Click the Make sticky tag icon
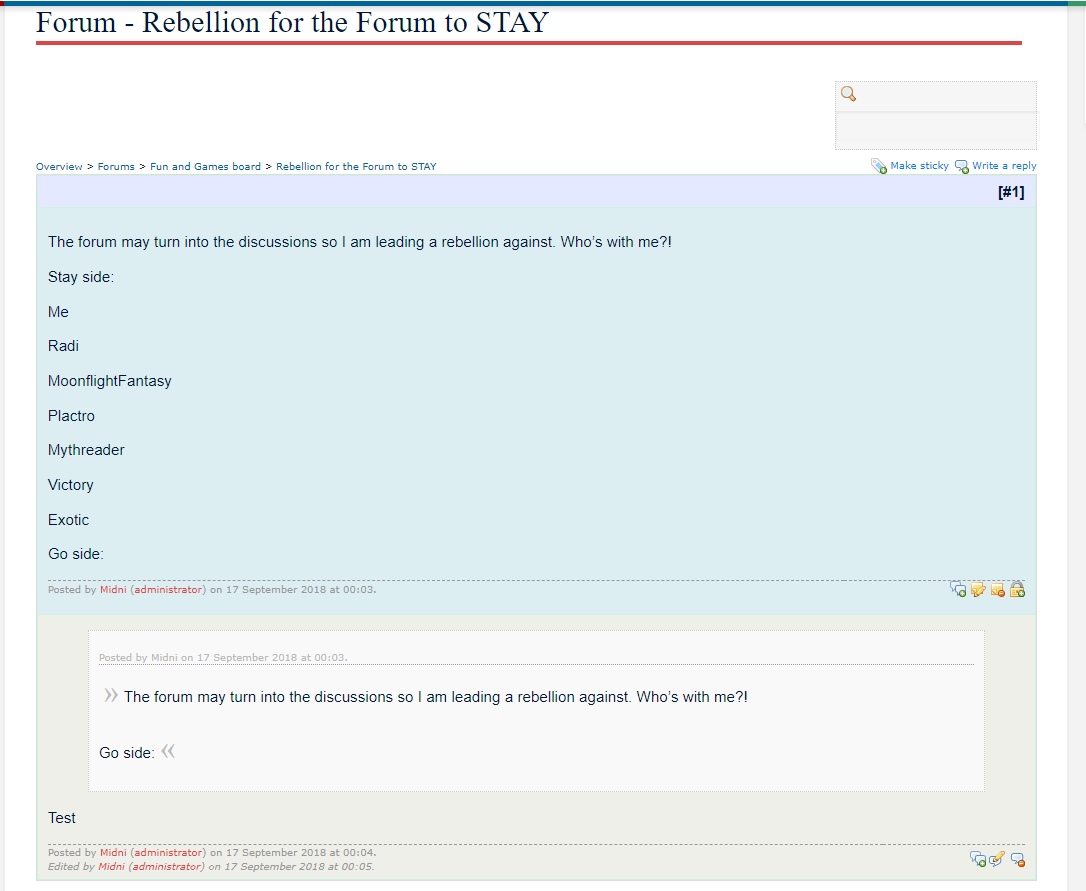 point(879,166)
